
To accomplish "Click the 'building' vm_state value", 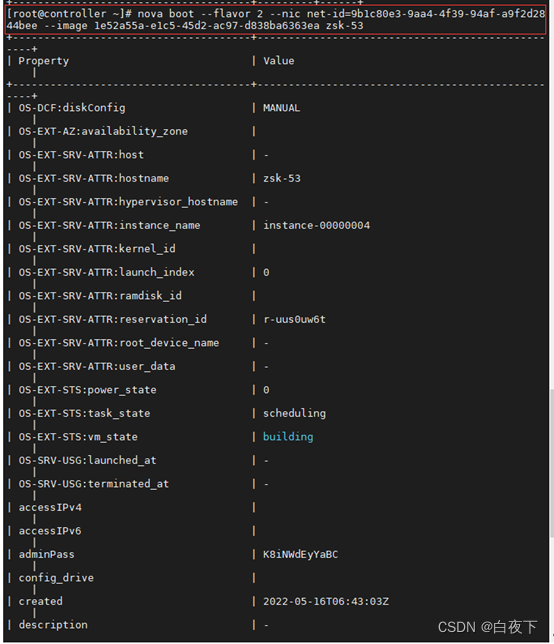I will (x=288, y=437).
